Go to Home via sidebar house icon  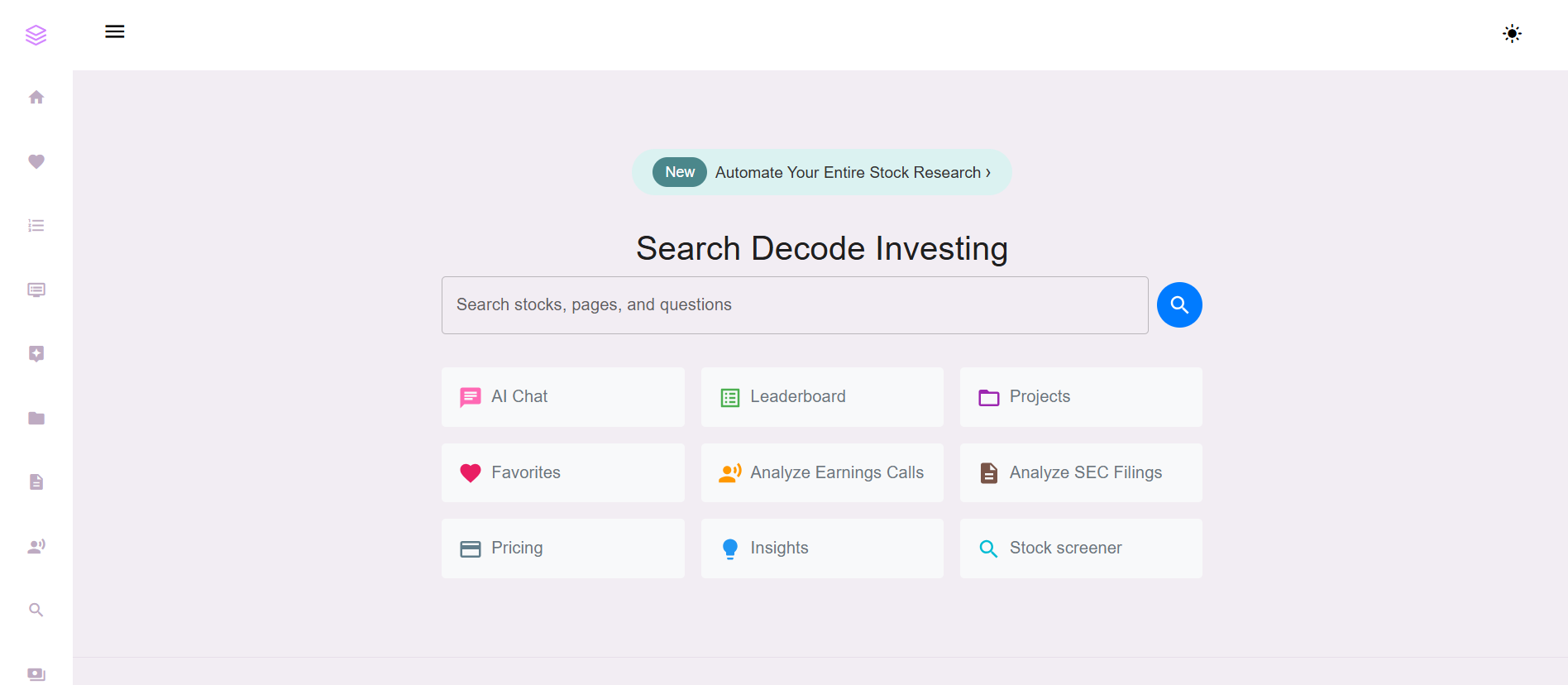(x=36, y=98)
